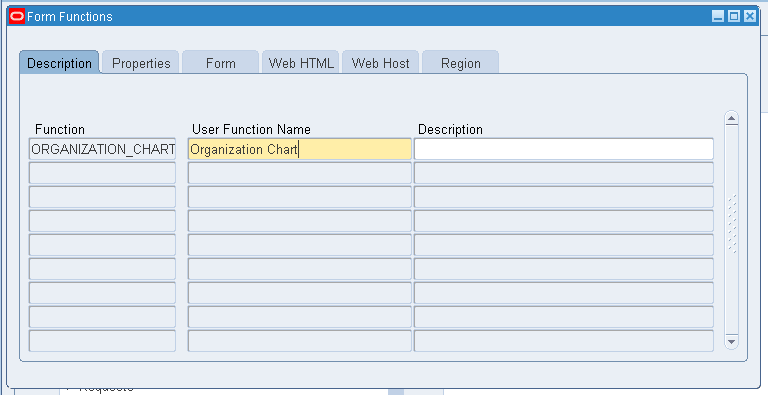Click the Oracle logo icon in title bar

(17, 16)
